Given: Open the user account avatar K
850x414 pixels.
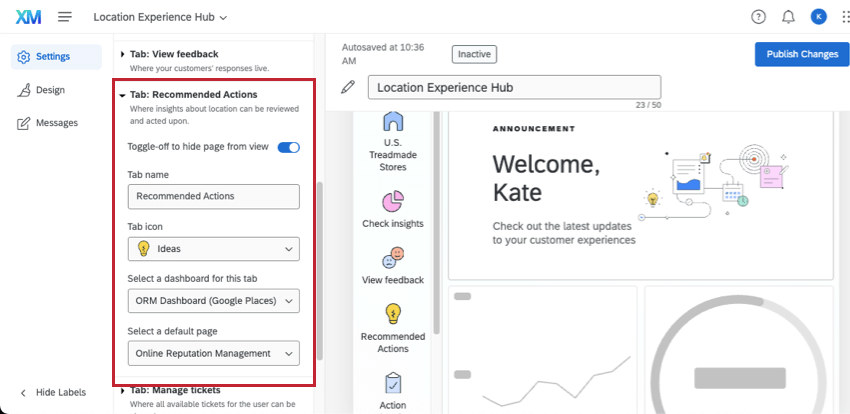Looking at the screenshot, I should click(818, 17).
